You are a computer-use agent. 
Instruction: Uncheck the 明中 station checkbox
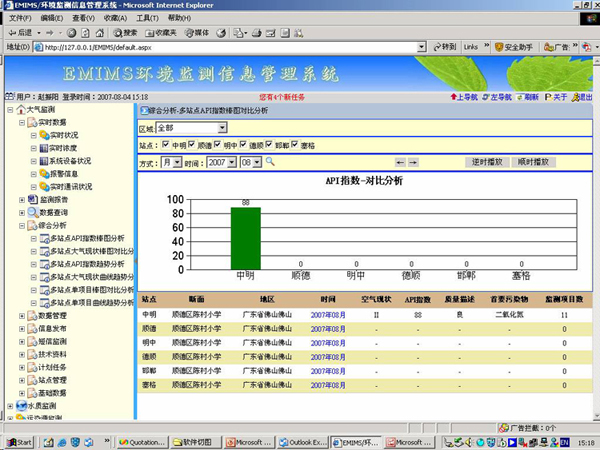tap(217, 144)
